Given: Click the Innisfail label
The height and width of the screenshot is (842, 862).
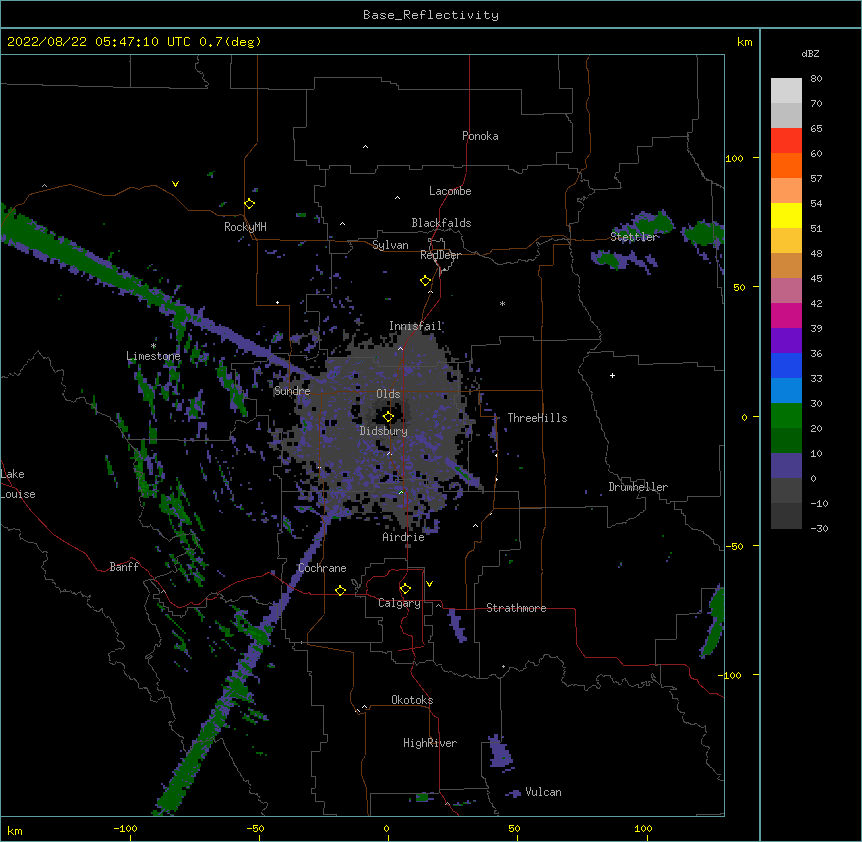Looking at the screenshot, I should (x=415, y=326).
